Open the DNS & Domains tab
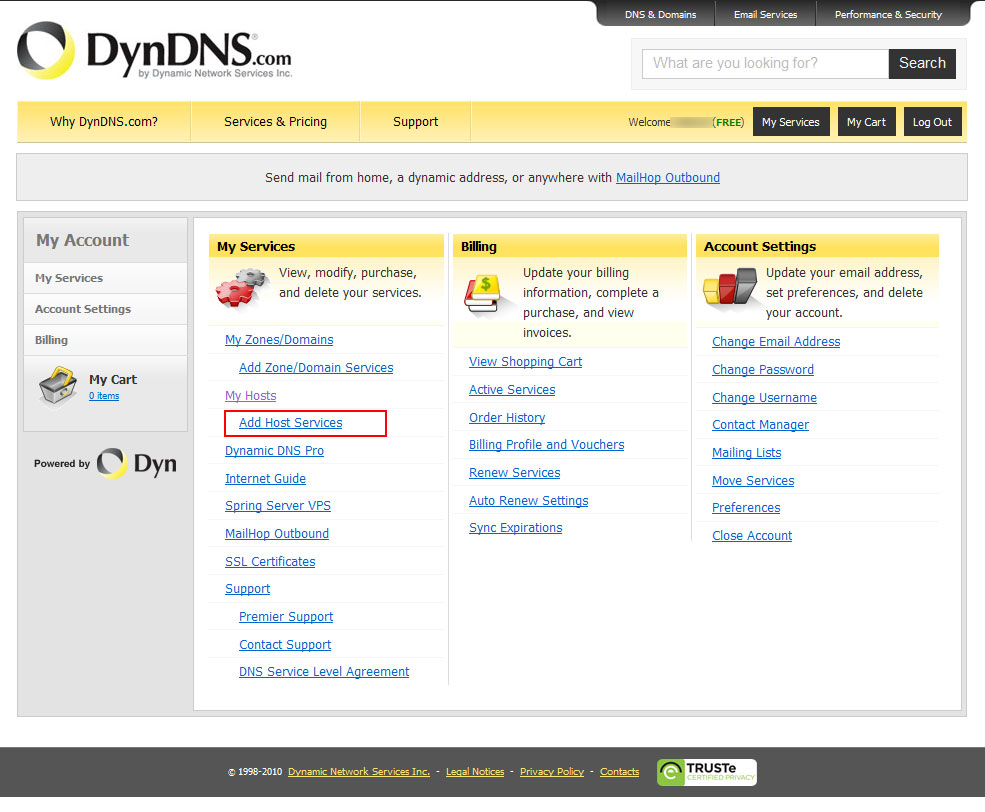This screenshot has height=812, width=985. pyautogui.click(x=660, y=14)
